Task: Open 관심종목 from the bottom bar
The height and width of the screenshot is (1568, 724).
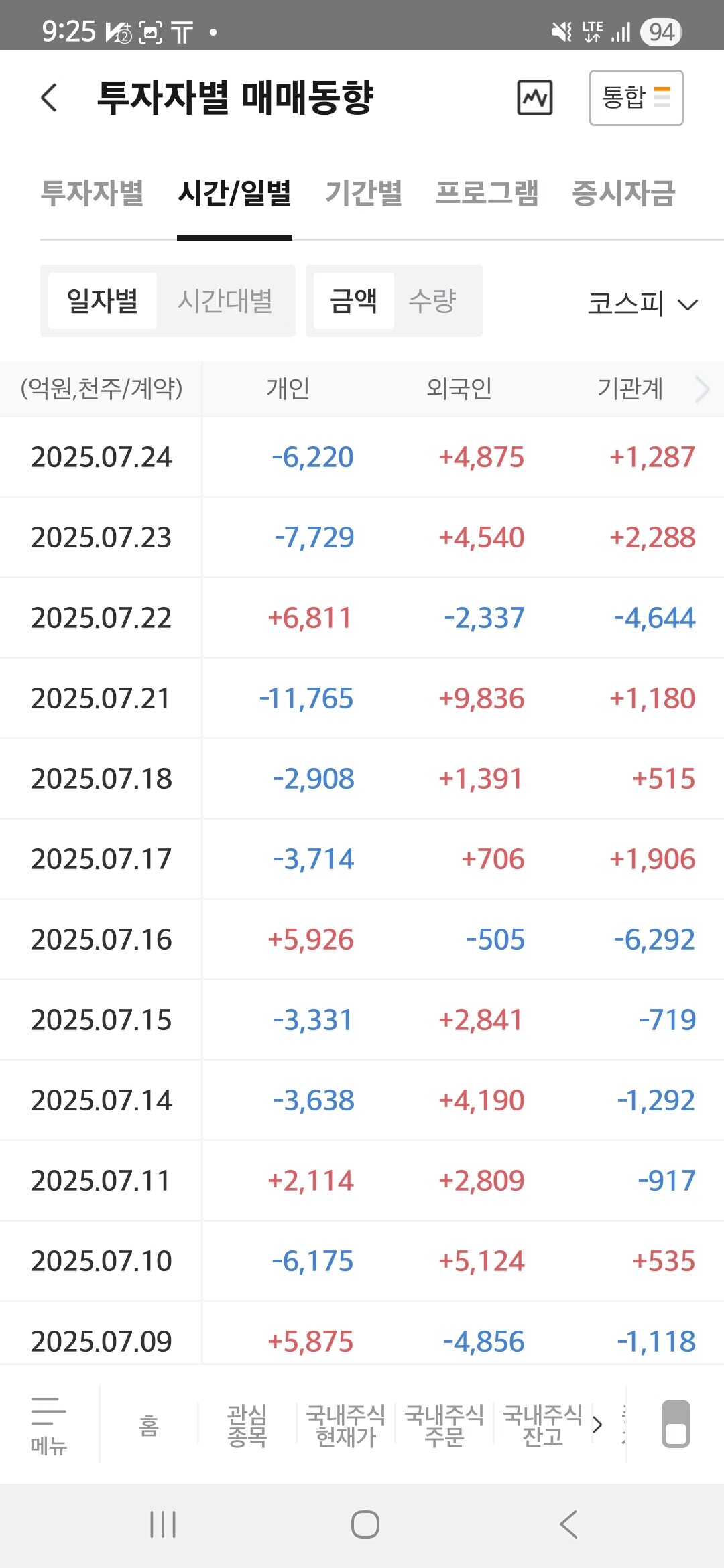Action: pos(247,1425)
